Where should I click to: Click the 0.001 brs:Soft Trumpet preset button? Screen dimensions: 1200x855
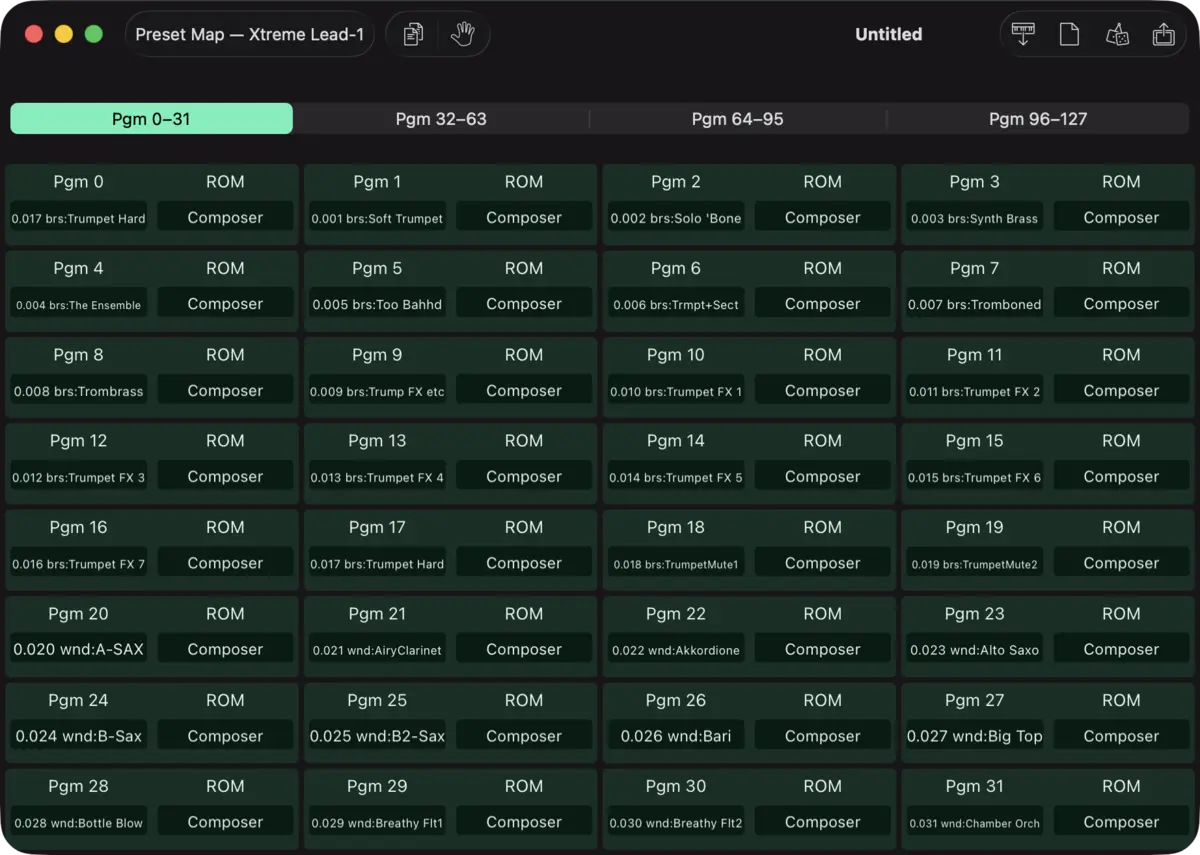point(377,218)
